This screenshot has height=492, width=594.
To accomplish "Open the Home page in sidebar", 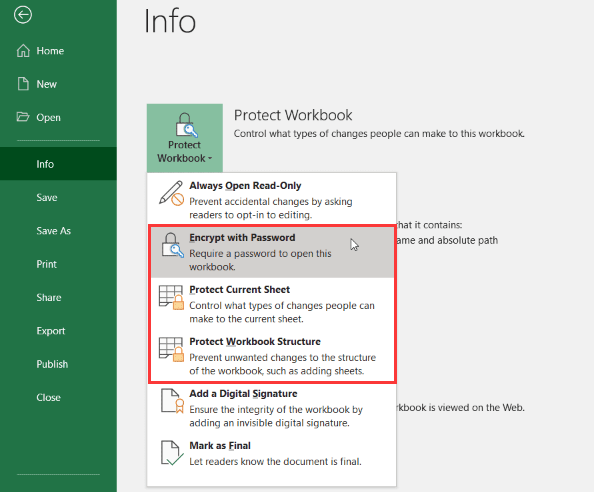I will (58, 51).
